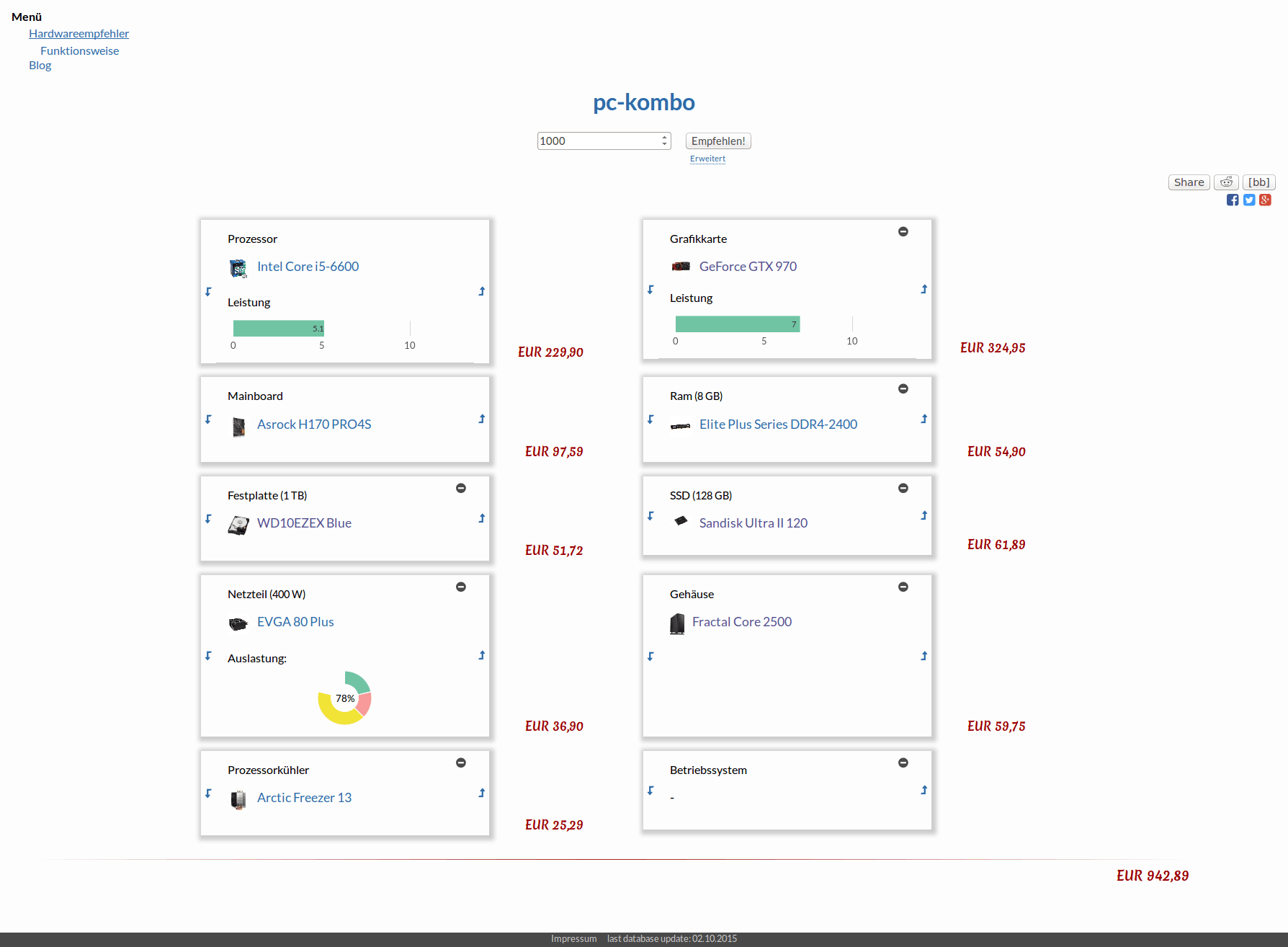Open Hardwareempfehler in the menu
The height and width of the screenshot is (947, 1288).
tap(79, 34)
